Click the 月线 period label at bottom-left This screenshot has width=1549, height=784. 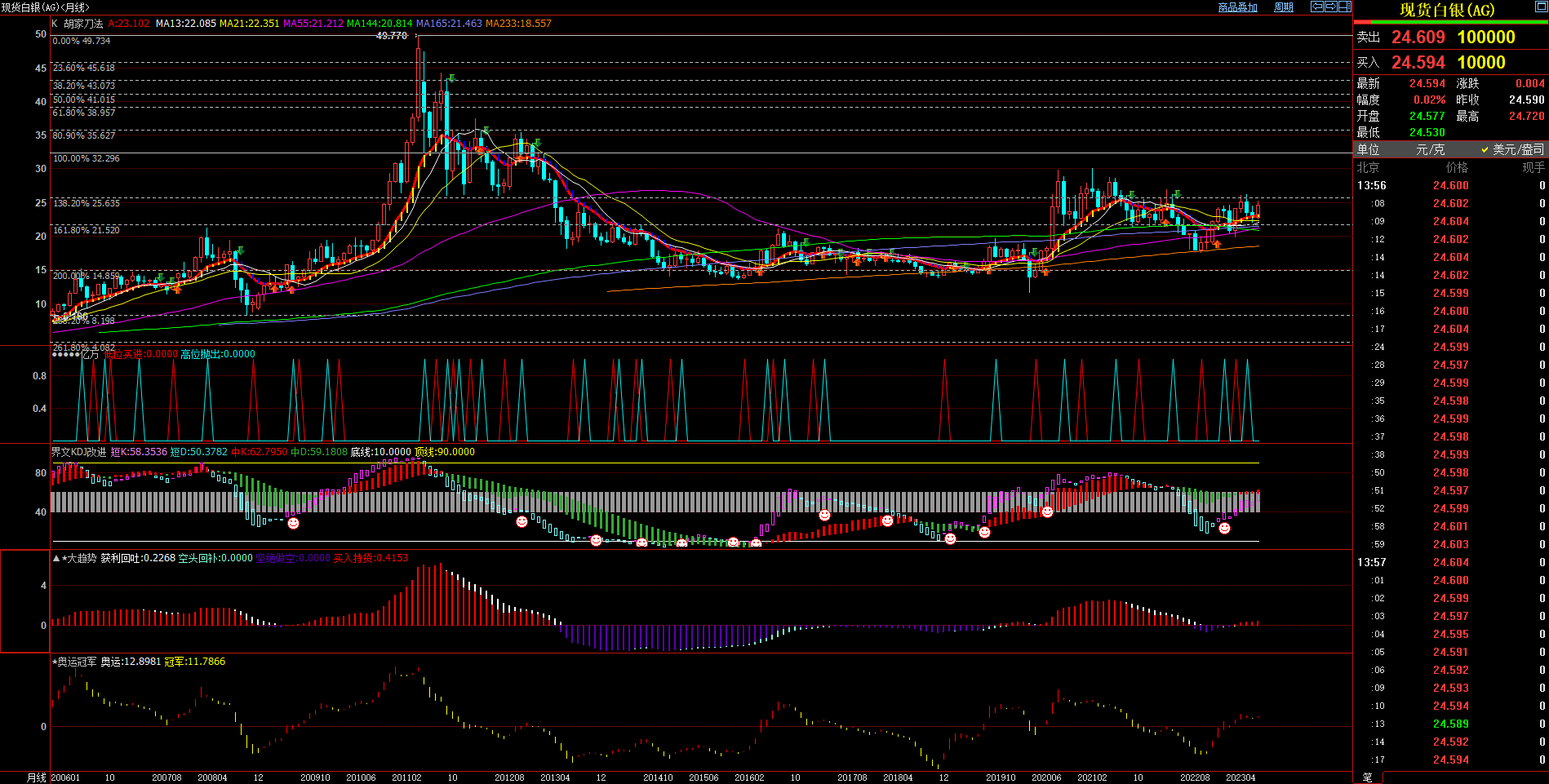pyautogui.click(x=37, y=777)
